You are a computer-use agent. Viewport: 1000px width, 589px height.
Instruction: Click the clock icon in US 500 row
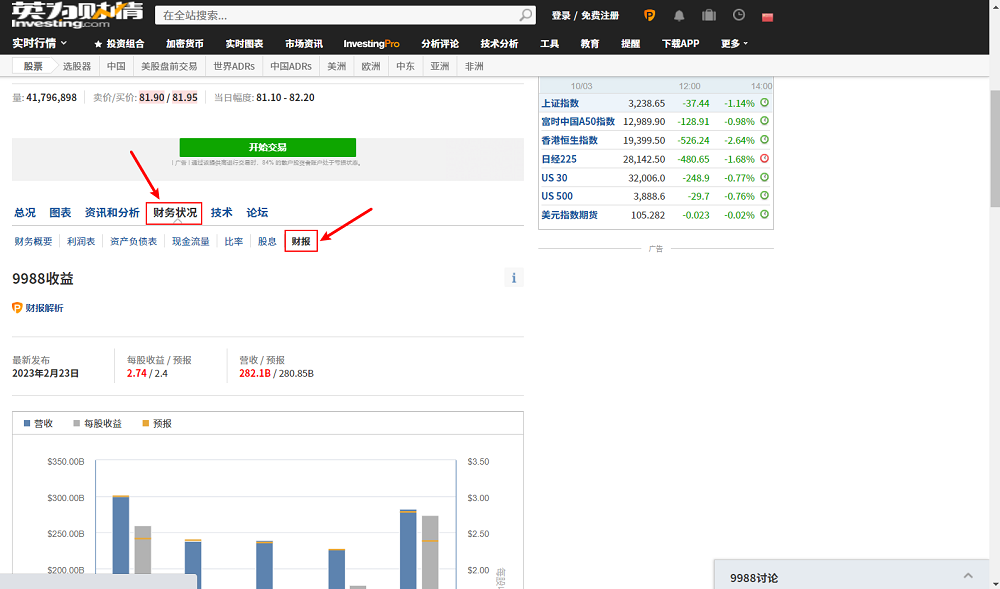tap(764, 196)
